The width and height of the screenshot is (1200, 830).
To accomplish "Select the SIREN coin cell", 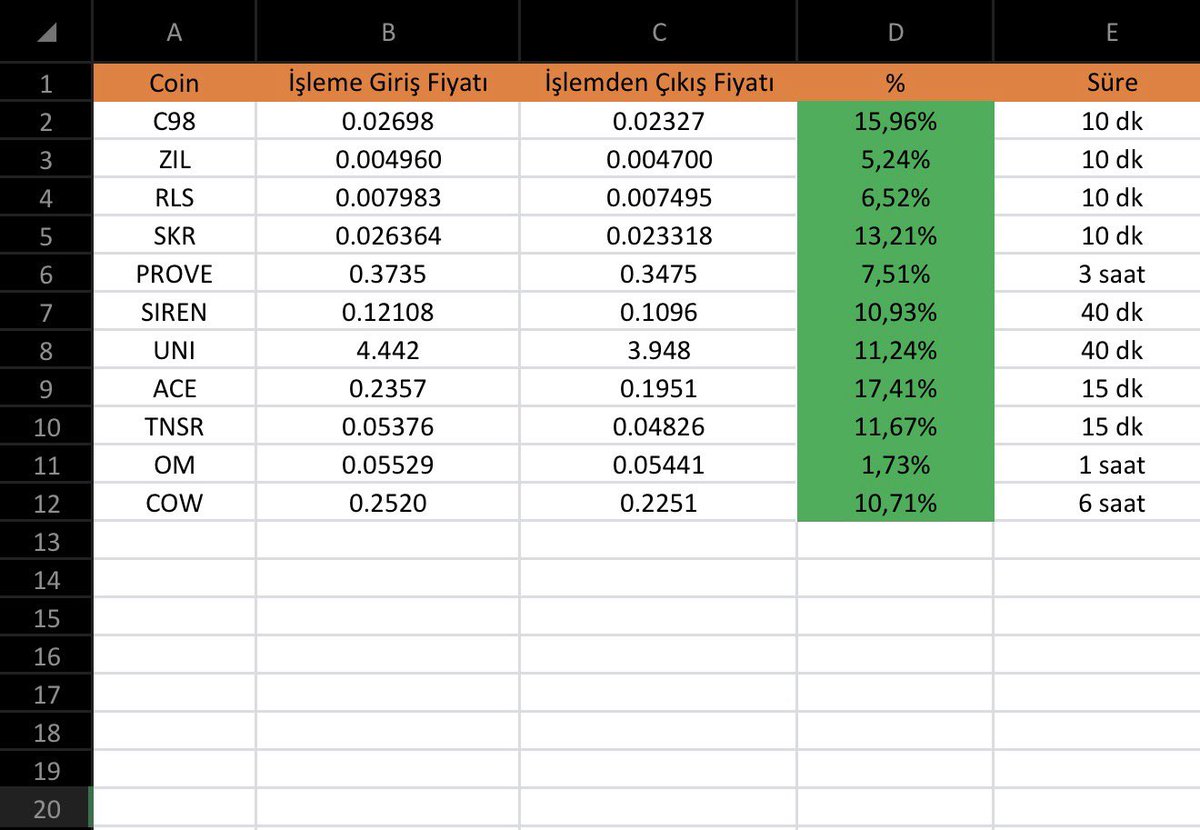I will 174,312.
